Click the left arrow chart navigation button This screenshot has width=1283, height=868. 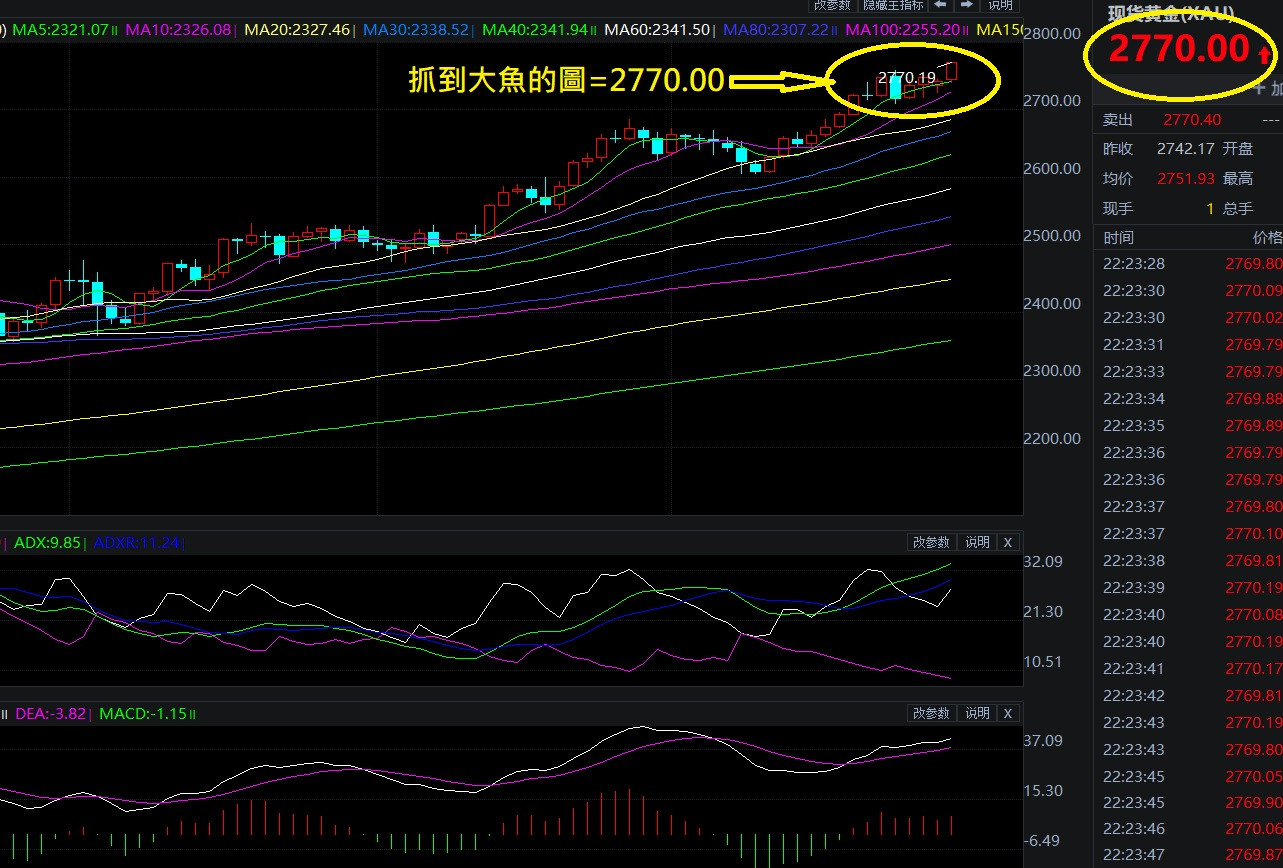click(940, 5)
